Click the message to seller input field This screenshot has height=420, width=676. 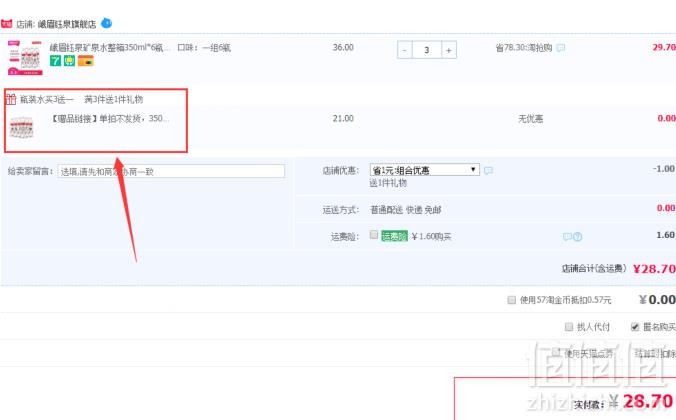pos(171,171)
